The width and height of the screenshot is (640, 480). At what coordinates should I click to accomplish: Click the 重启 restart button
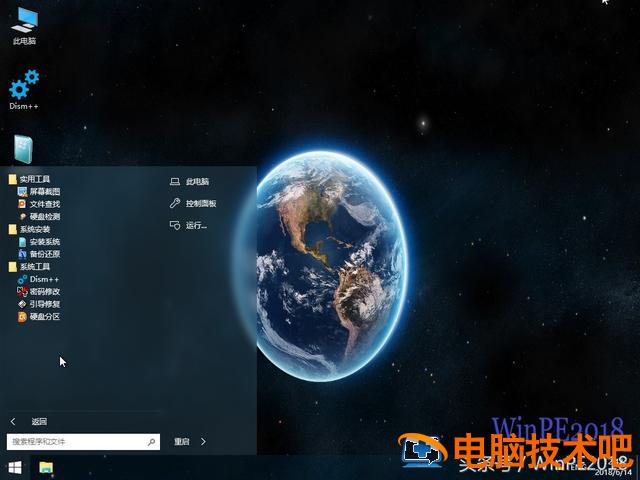pos(182,442)
